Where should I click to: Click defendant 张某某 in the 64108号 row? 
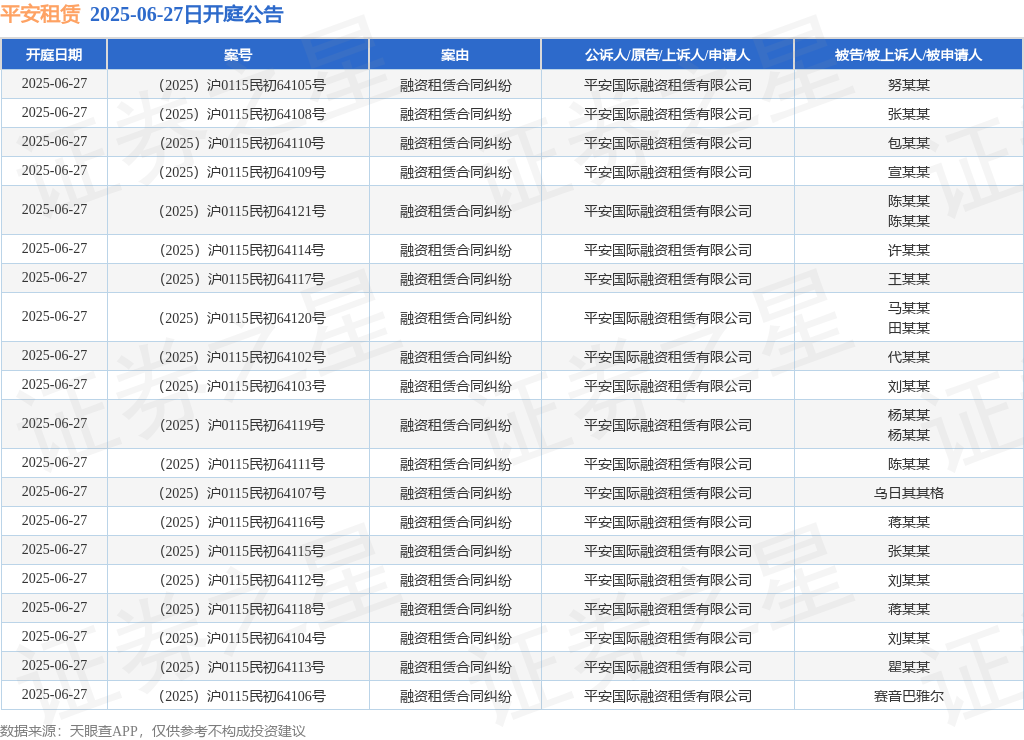coord(908,114)
